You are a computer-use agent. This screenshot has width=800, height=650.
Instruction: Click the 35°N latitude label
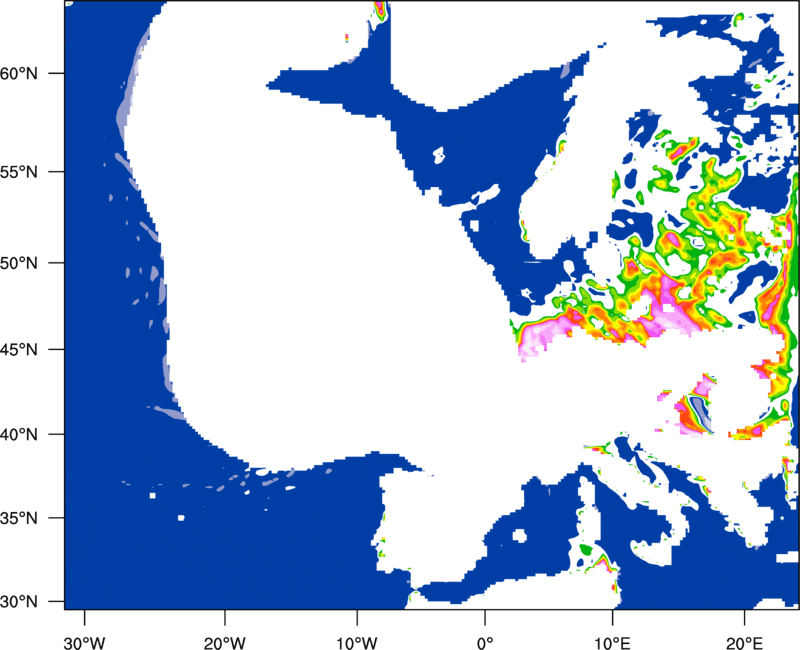(19, 518)
